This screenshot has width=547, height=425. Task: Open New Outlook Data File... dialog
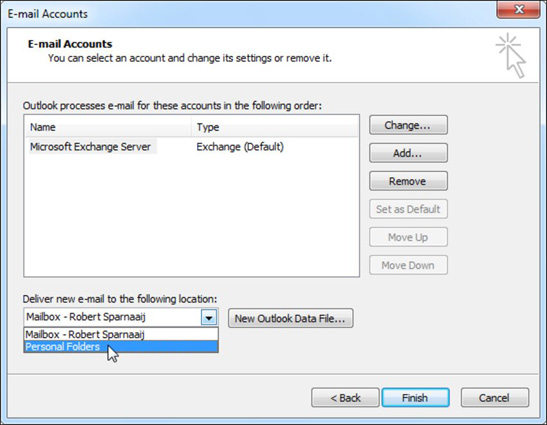tap(291, 318)
